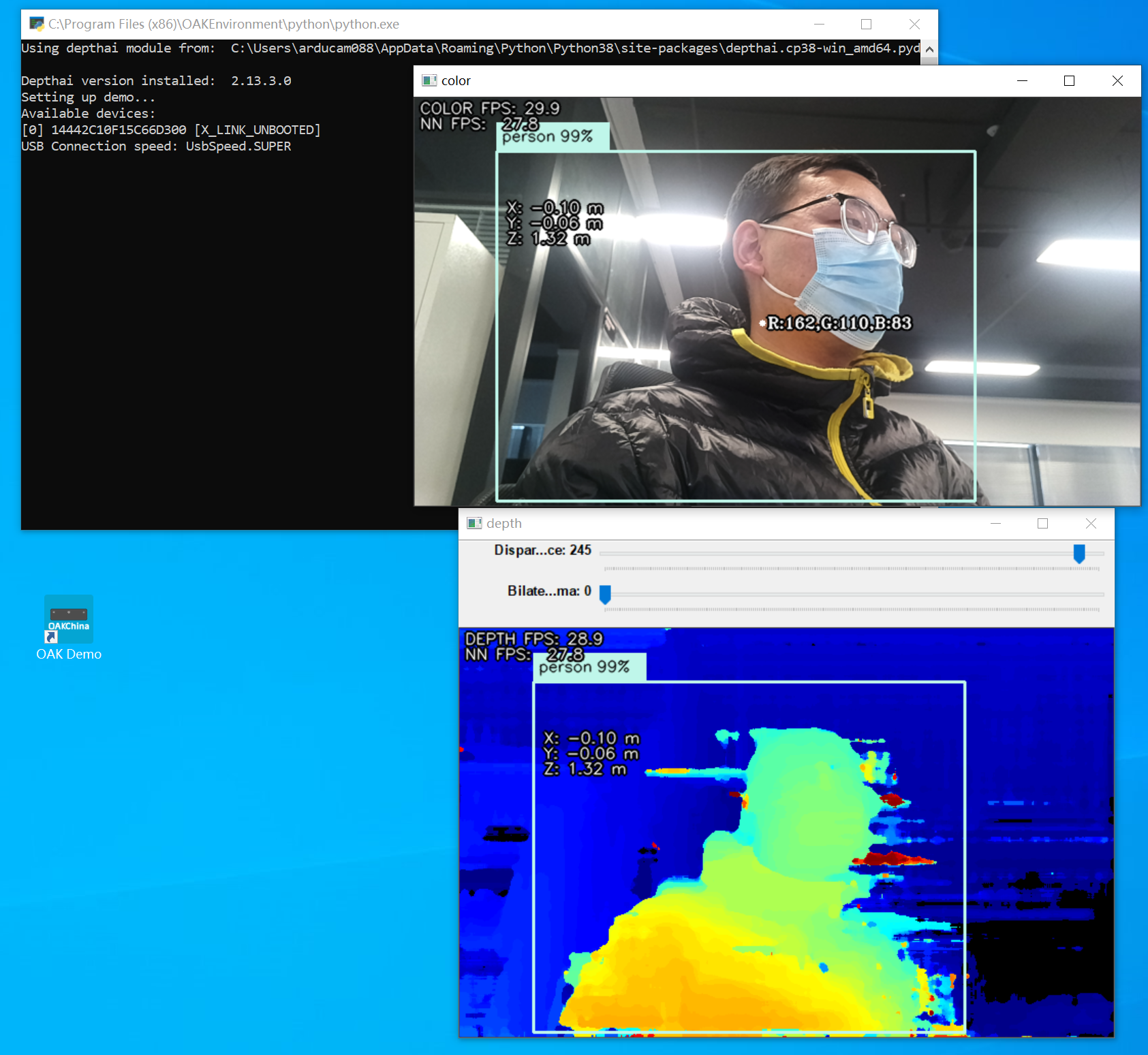Click the 'Dispar...ce: 245' slider label

coord(542,550)
